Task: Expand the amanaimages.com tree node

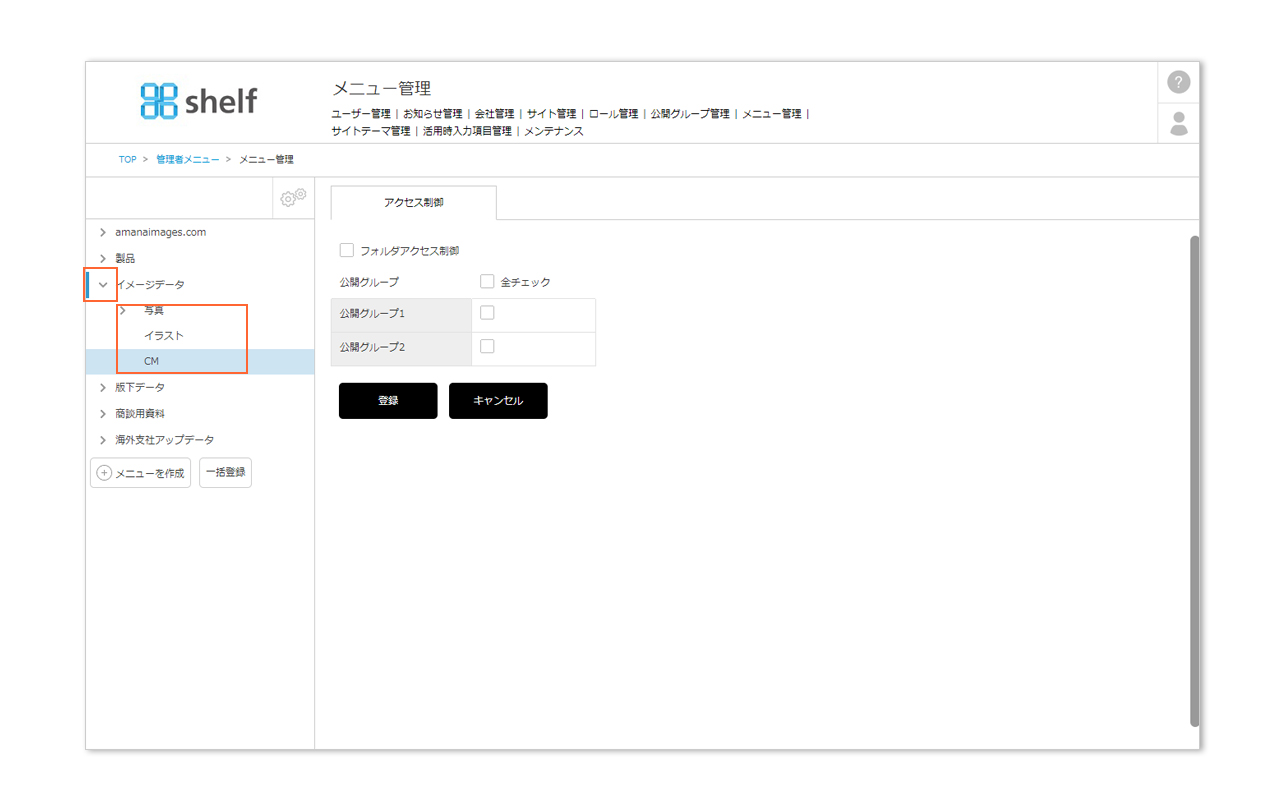Action: click(x=102, y=232)
